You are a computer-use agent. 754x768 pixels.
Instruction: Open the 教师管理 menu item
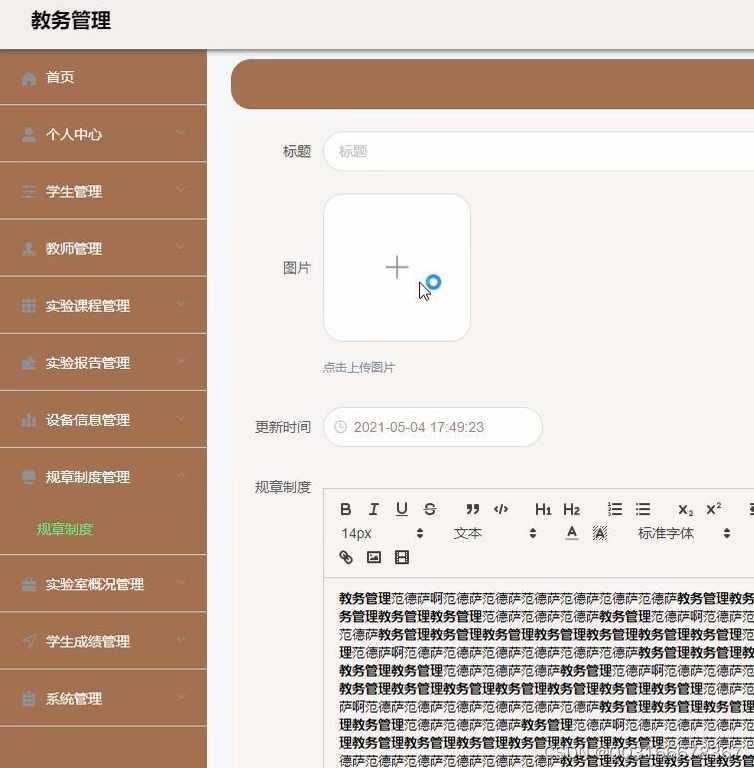pyautogui.click(x=103, y=248)
